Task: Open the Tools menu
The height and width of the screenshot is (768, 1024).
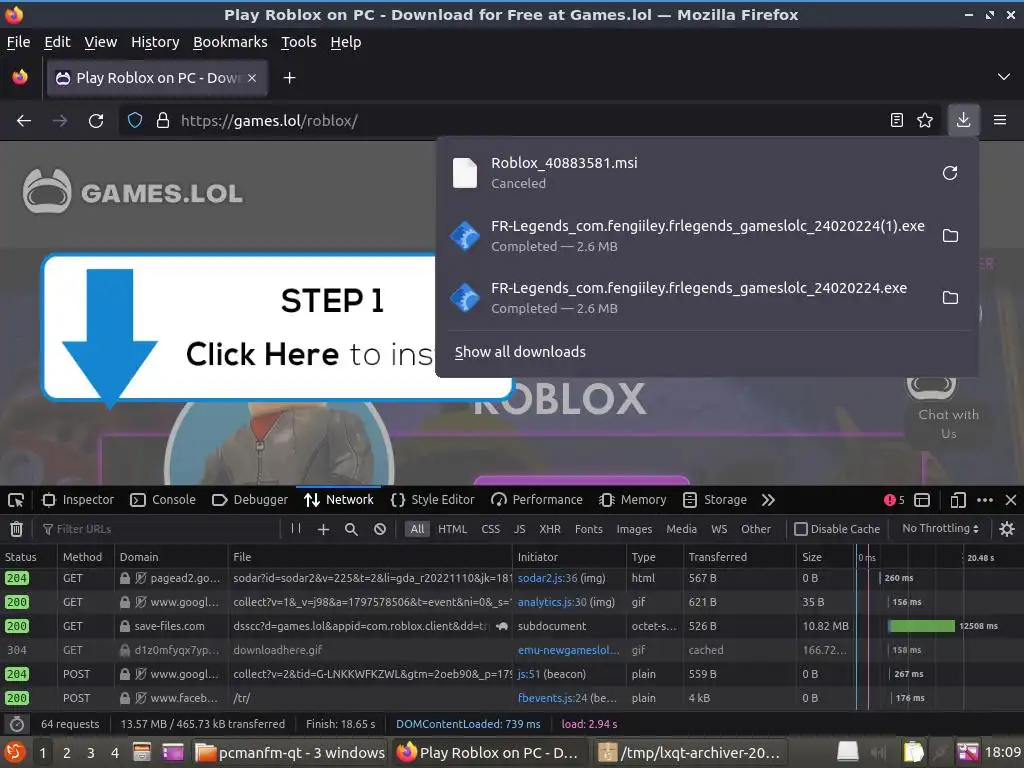Action: click(x=298, y=42)
